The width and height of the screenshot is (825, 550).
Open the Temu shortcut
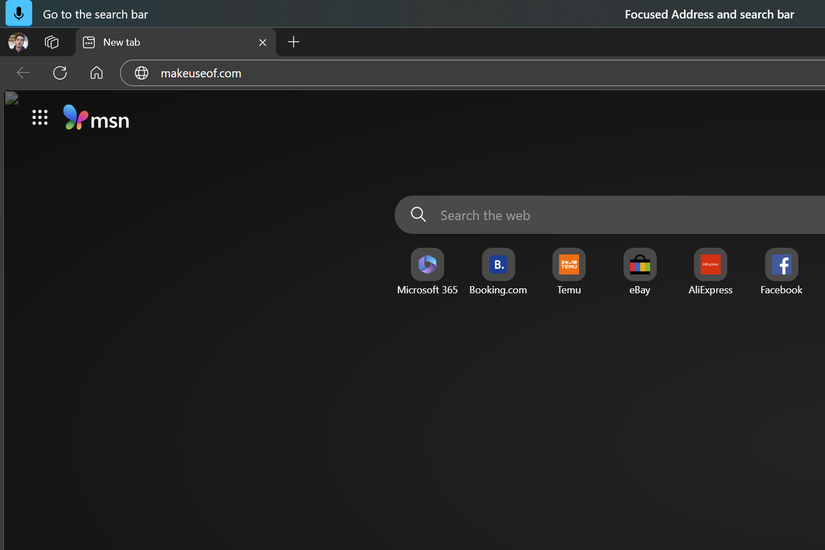tap(569, 272)
